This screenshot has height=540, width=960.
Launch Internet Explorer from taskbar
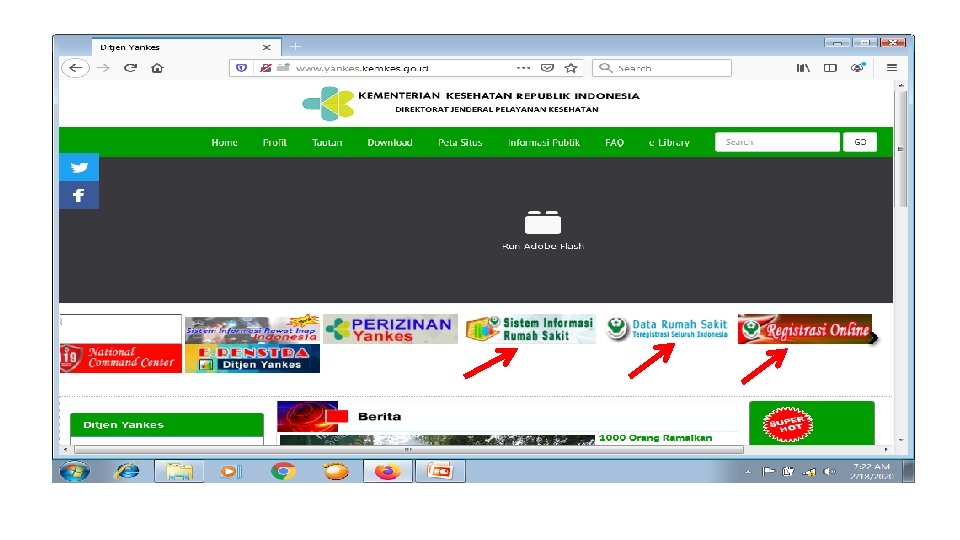127,471
